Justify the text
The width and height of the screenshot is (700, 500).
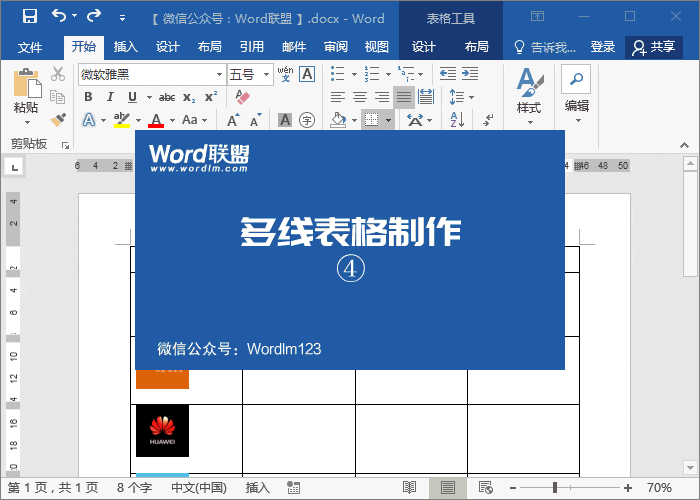pos(404,97)
